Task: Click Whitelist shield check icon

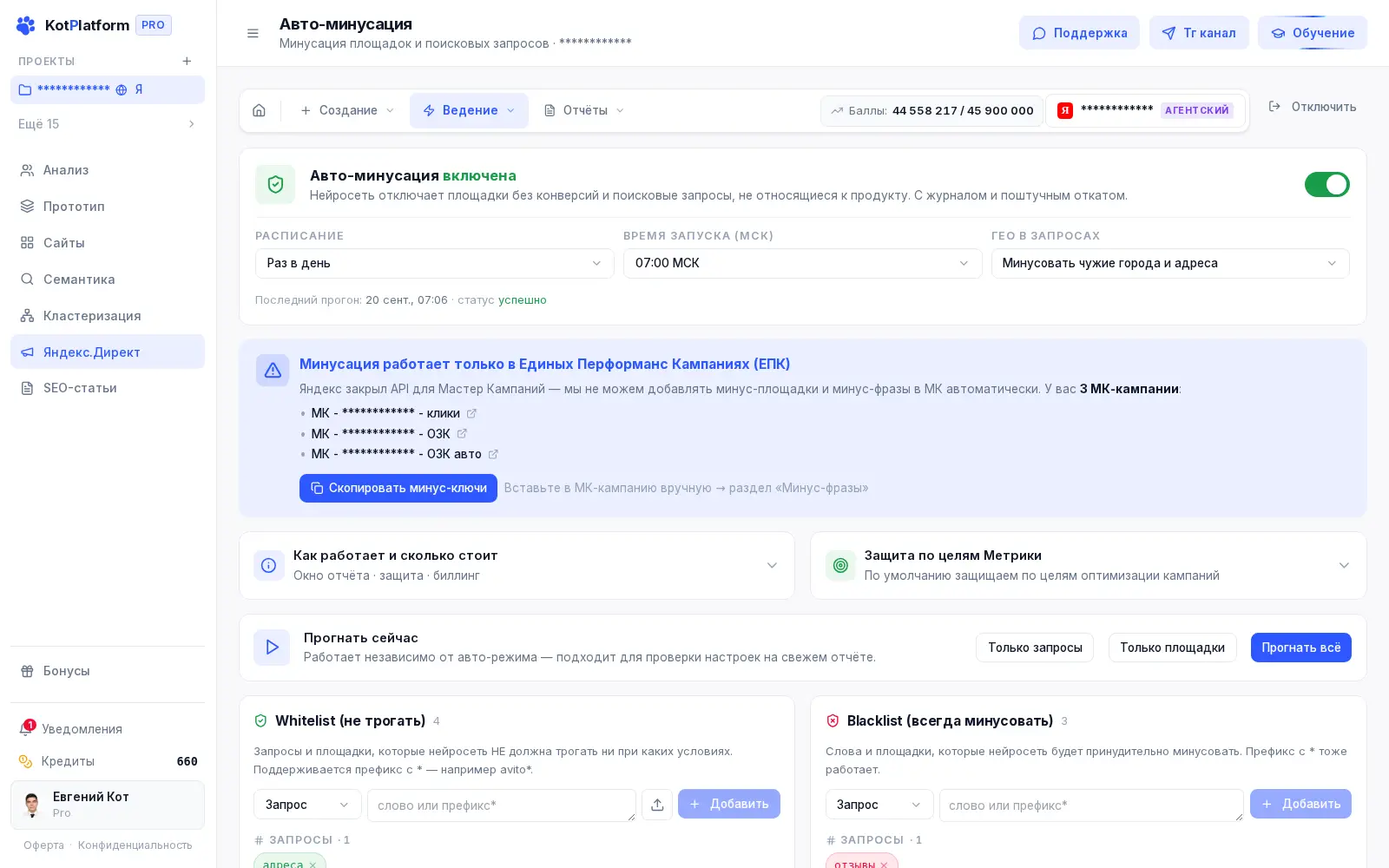Action: [260, 720]
